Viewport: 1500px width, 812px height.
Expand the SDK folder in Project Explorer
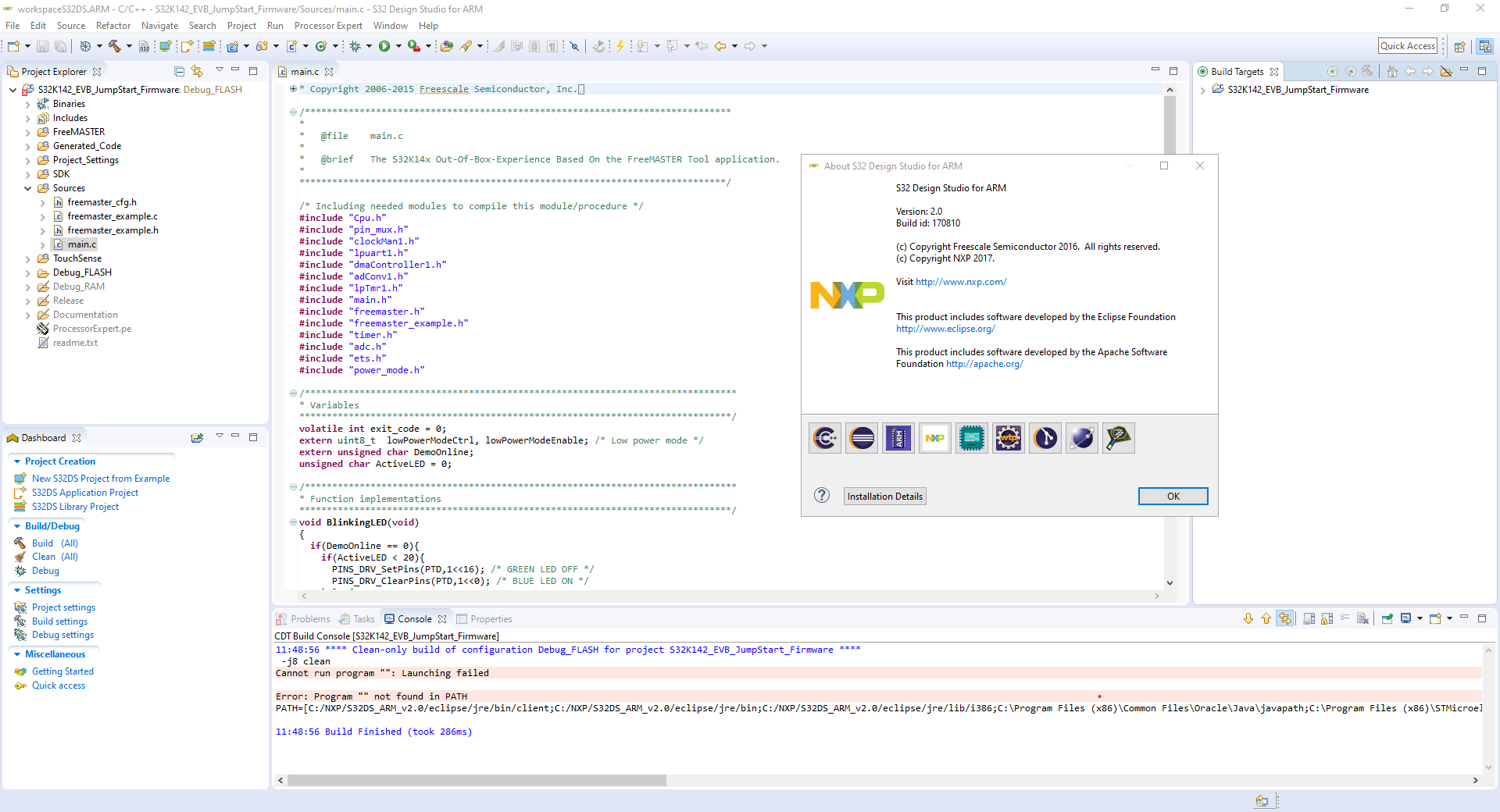pos(27,174)
